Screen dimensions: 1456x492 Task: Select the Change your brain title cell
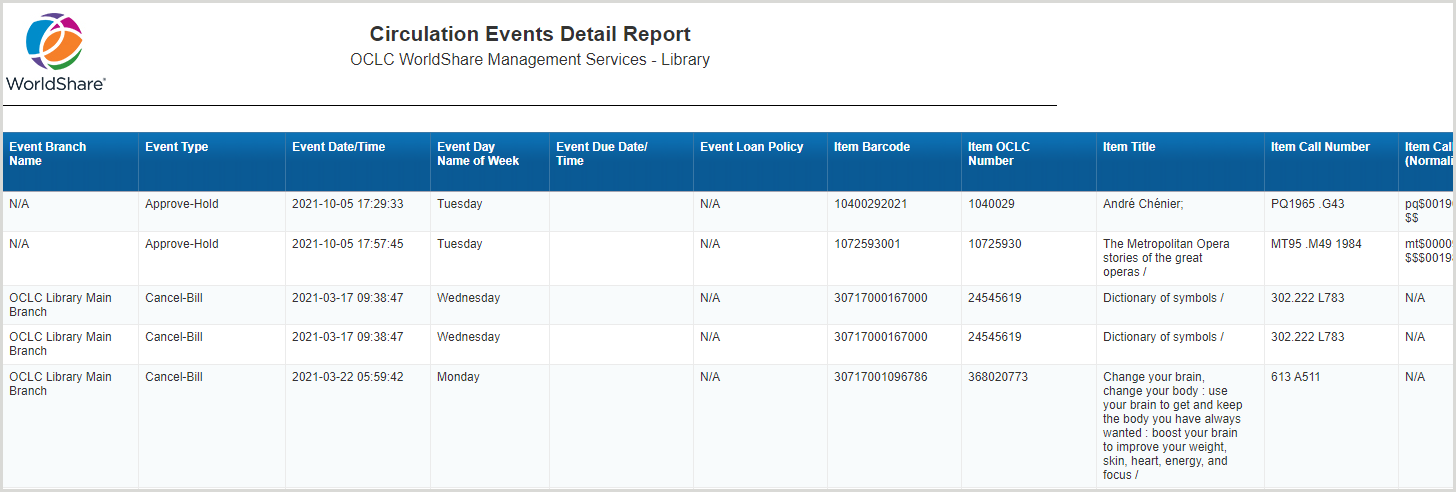(x=1170, y=426)
